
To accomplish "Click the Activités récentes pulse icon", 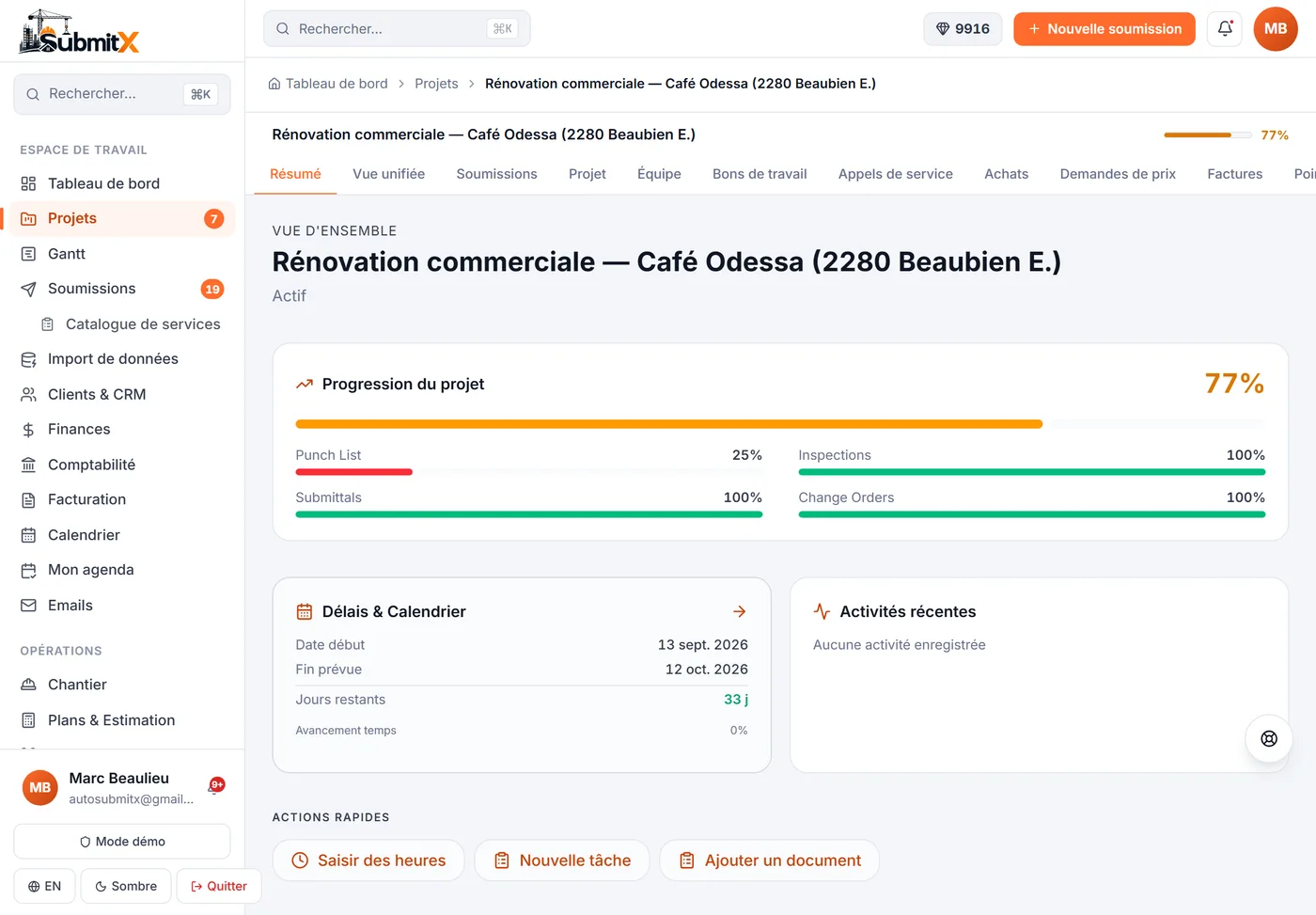I will [x=822, y=611].
